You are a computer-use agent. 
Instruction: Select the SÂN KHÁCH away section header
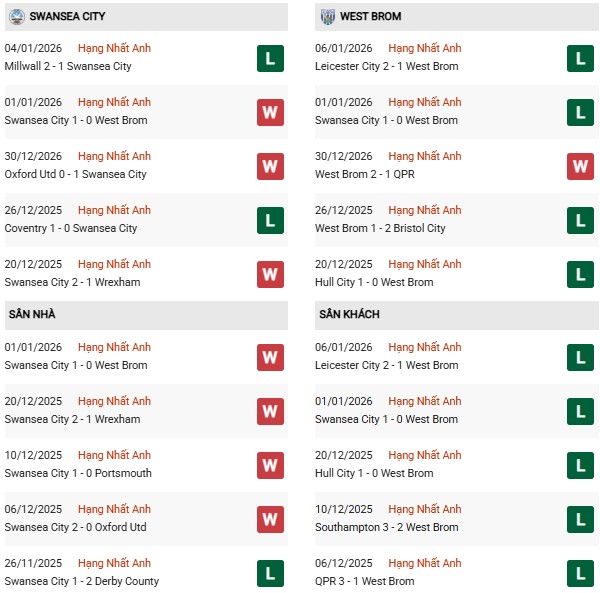pyautogui.click(x=349, y=314)
